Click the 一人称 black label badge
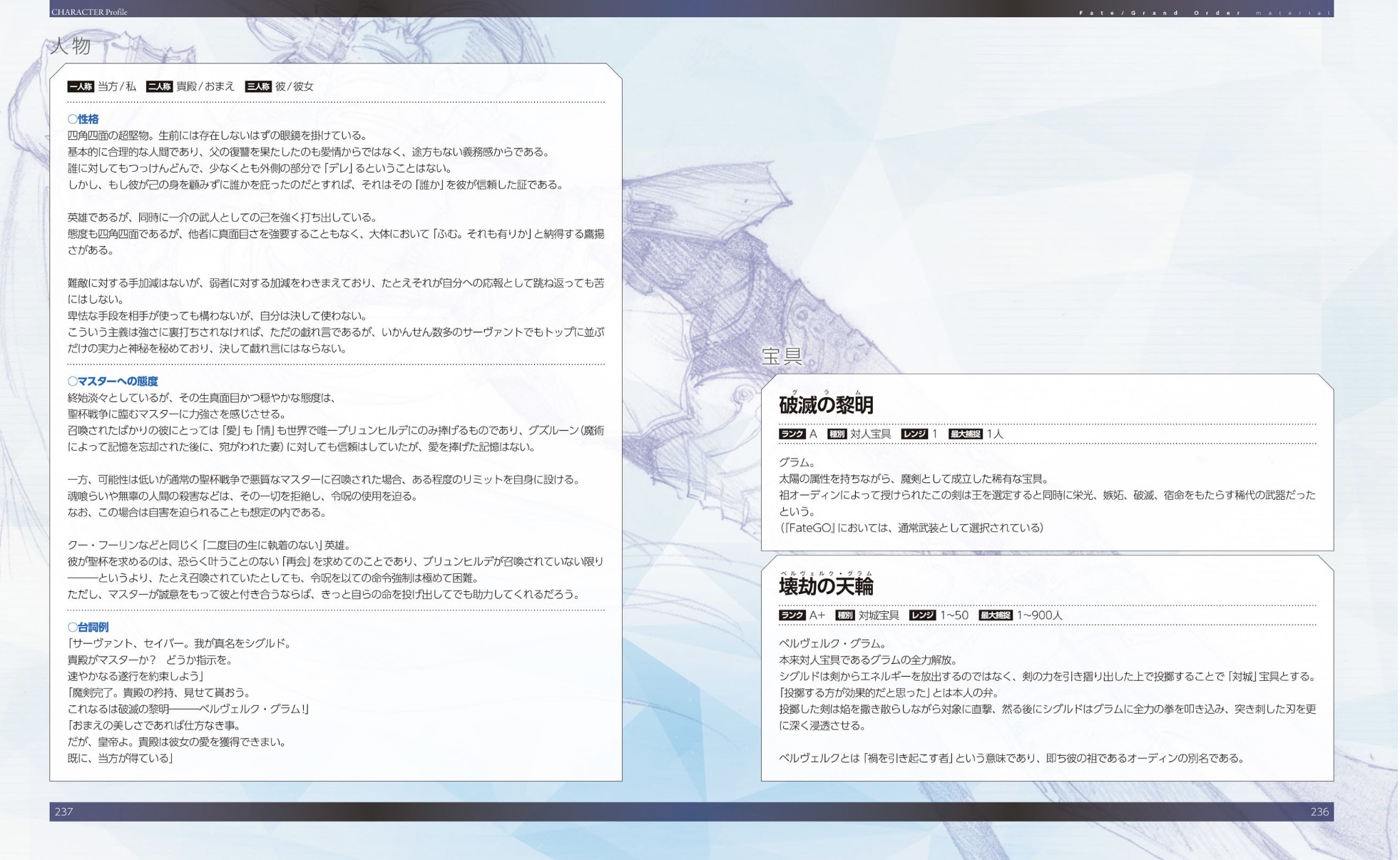The width and height of the screenshot is (1400, 860). 81,86
